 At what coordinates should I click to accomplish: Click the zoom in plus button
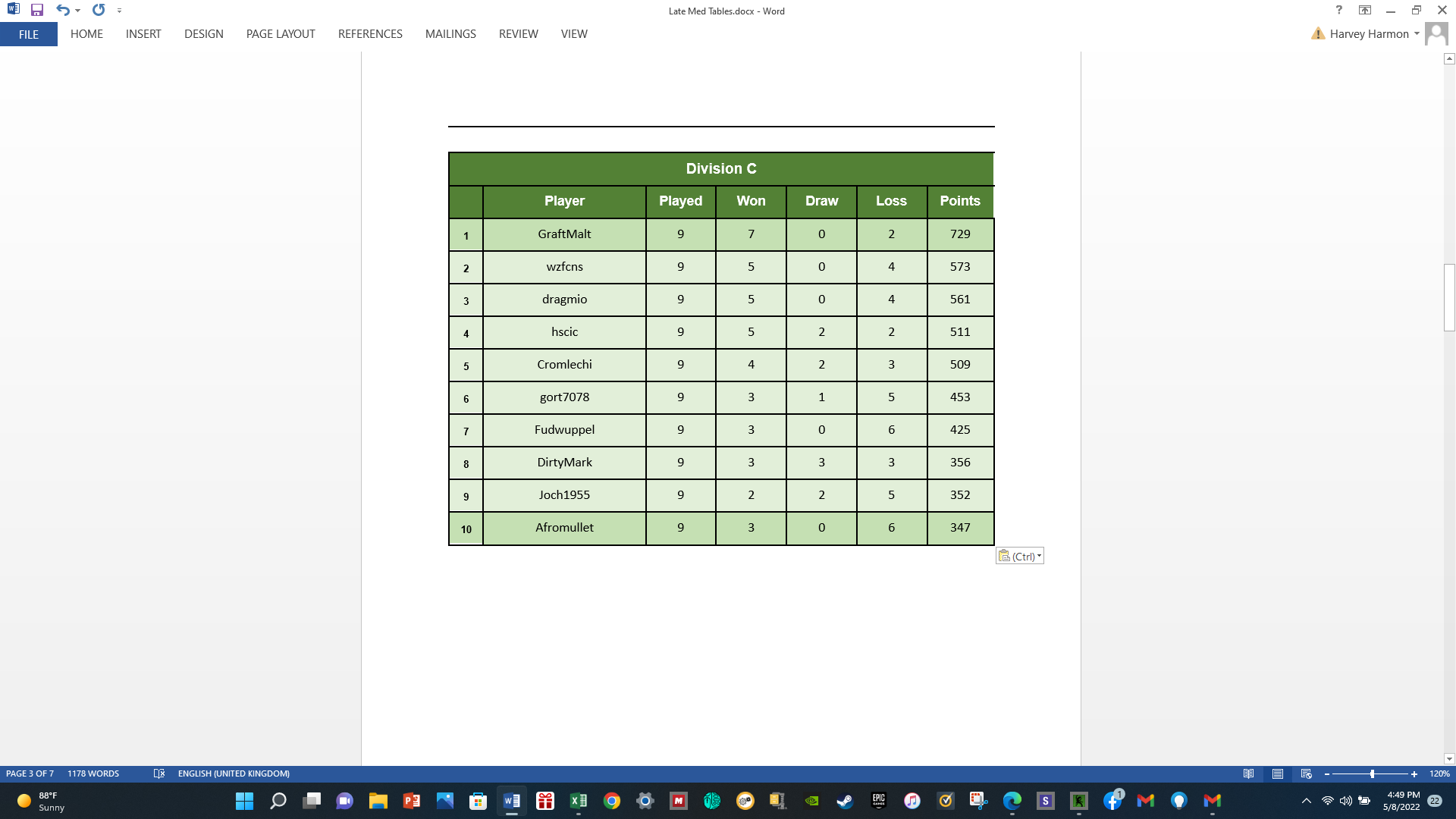[x=1414, y=773]
